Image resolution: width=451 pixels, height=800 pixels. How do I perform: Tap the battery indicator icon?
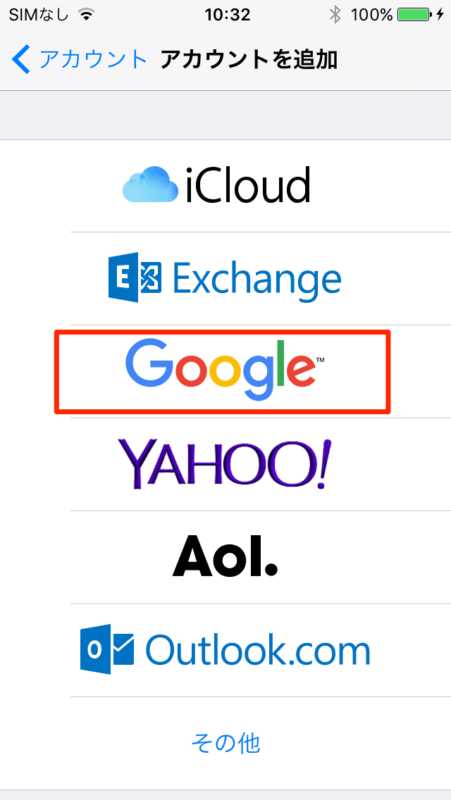pyautogui.click(x=413, y=15)
